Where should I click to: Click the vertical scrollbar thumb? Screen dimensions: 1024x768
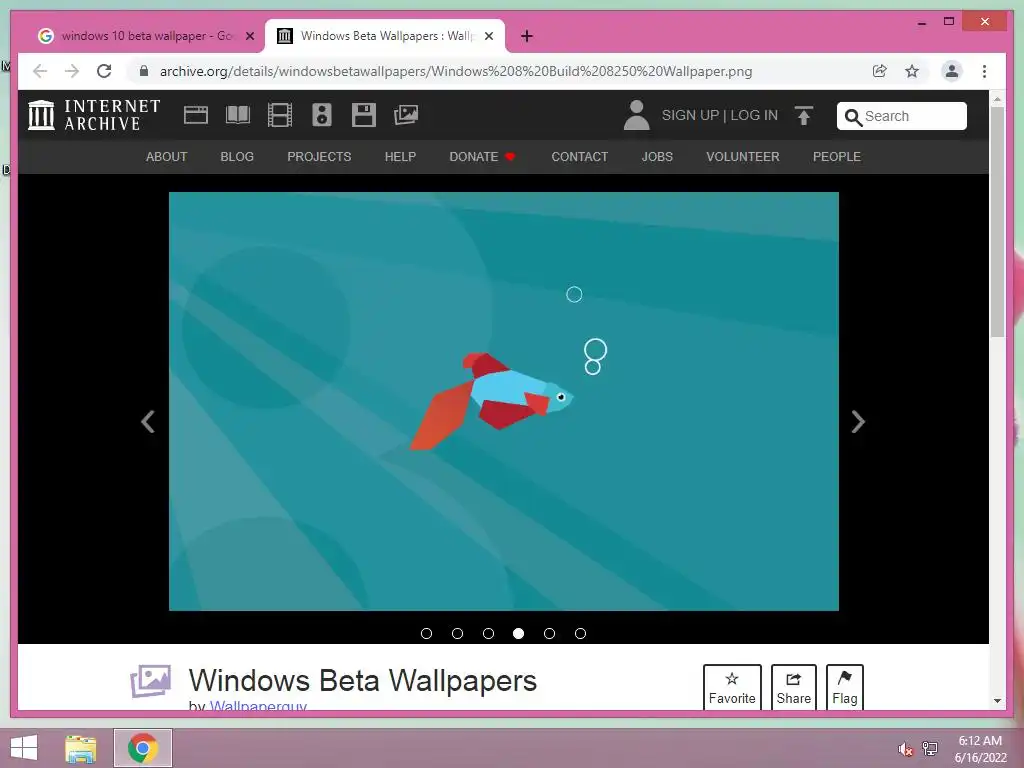point(997,222)
